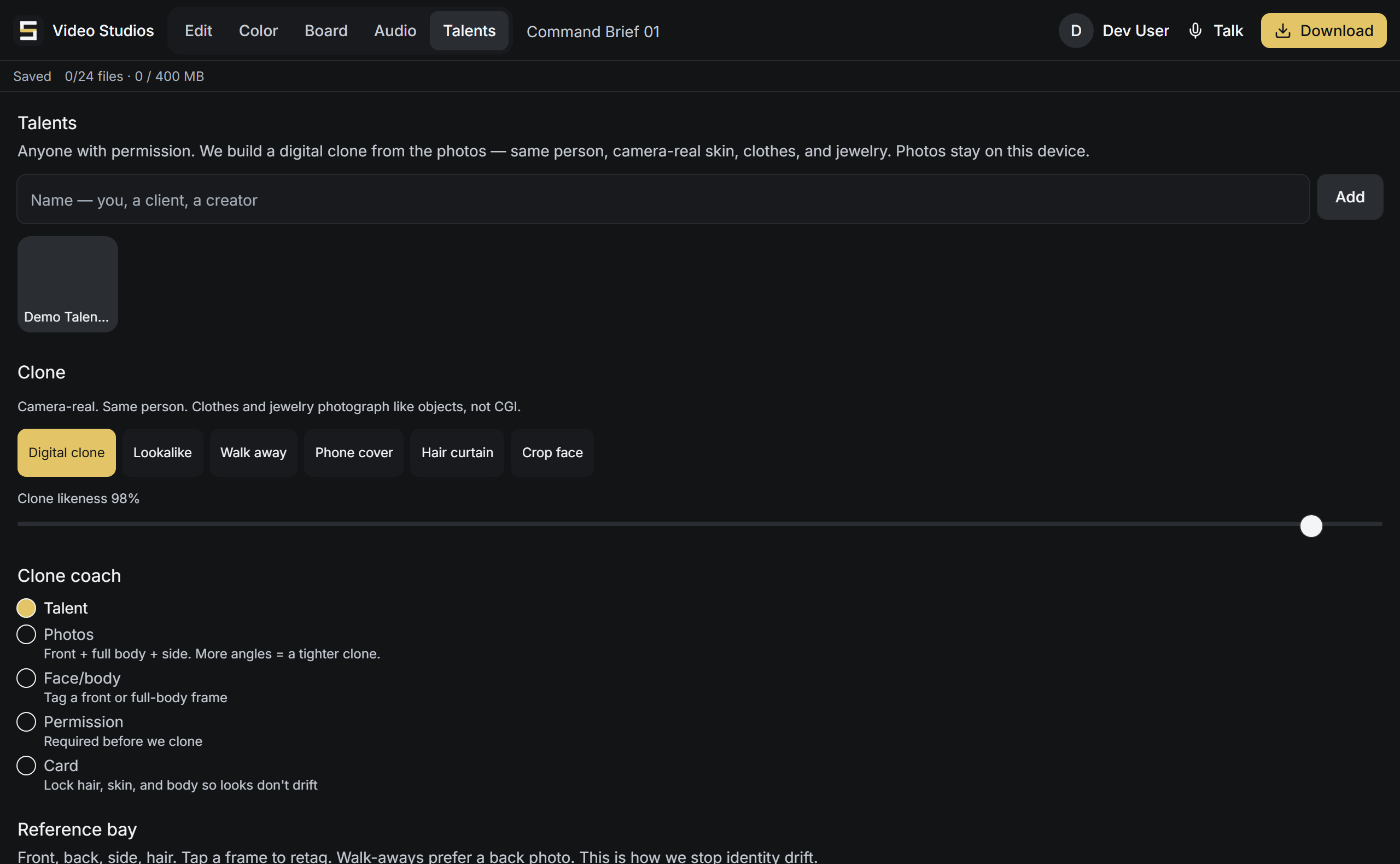Image resolution: width=1400 pixels, height=864 pixels.
Task: Click the Command Brief 01 project title
Action: pos(593,31)
